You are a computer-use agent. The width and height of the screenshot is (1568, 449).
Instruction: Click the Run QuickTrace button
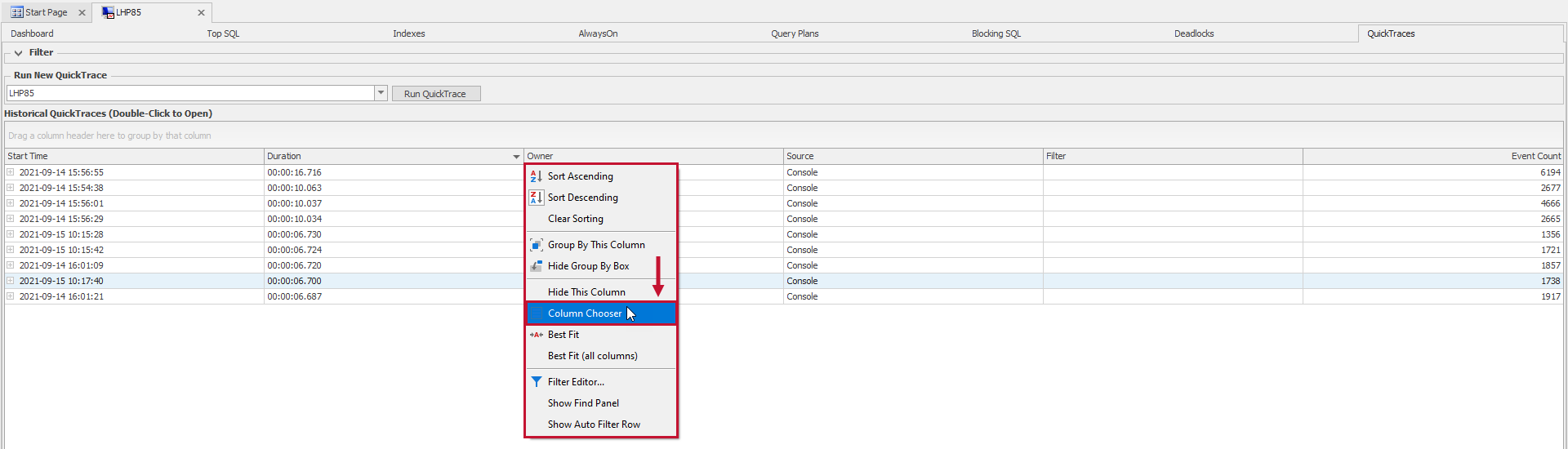click(x=435, y=94)
